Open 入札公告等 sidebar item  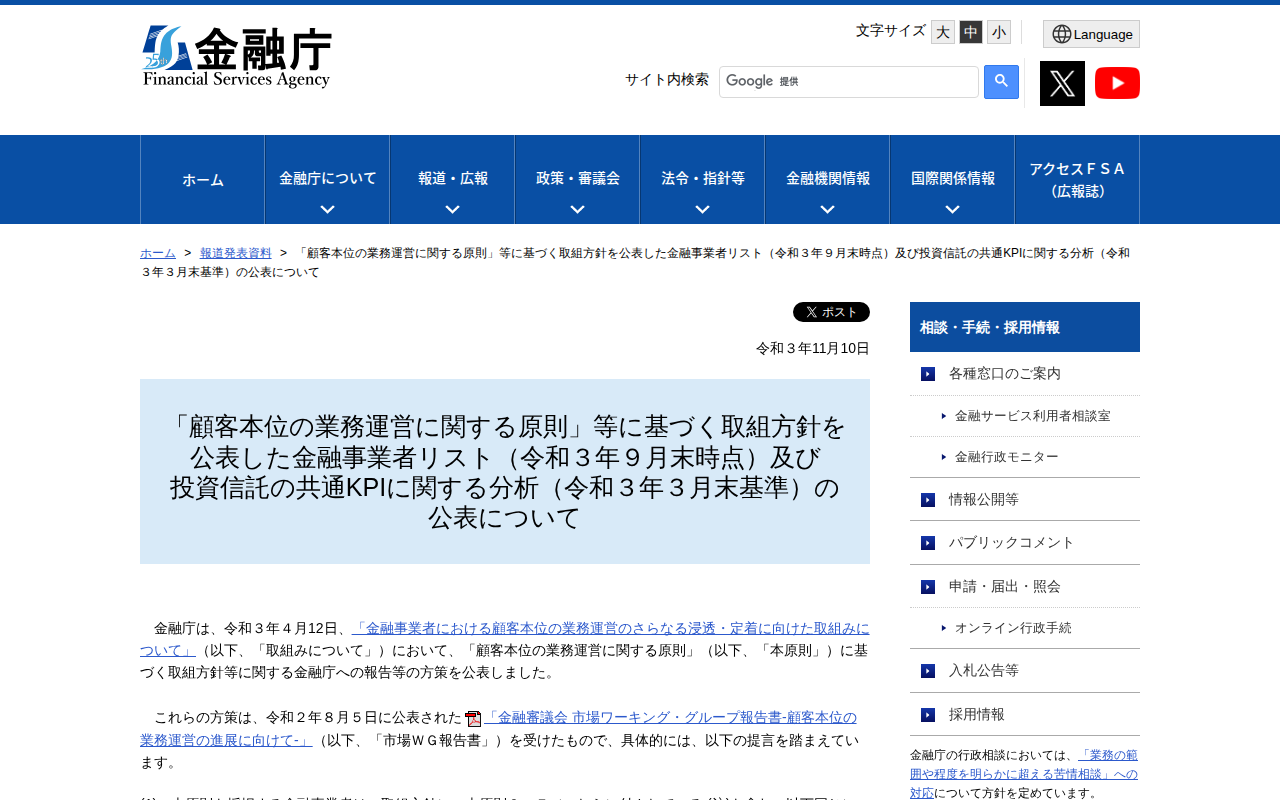pyautogui.click(x=984, y=671)
